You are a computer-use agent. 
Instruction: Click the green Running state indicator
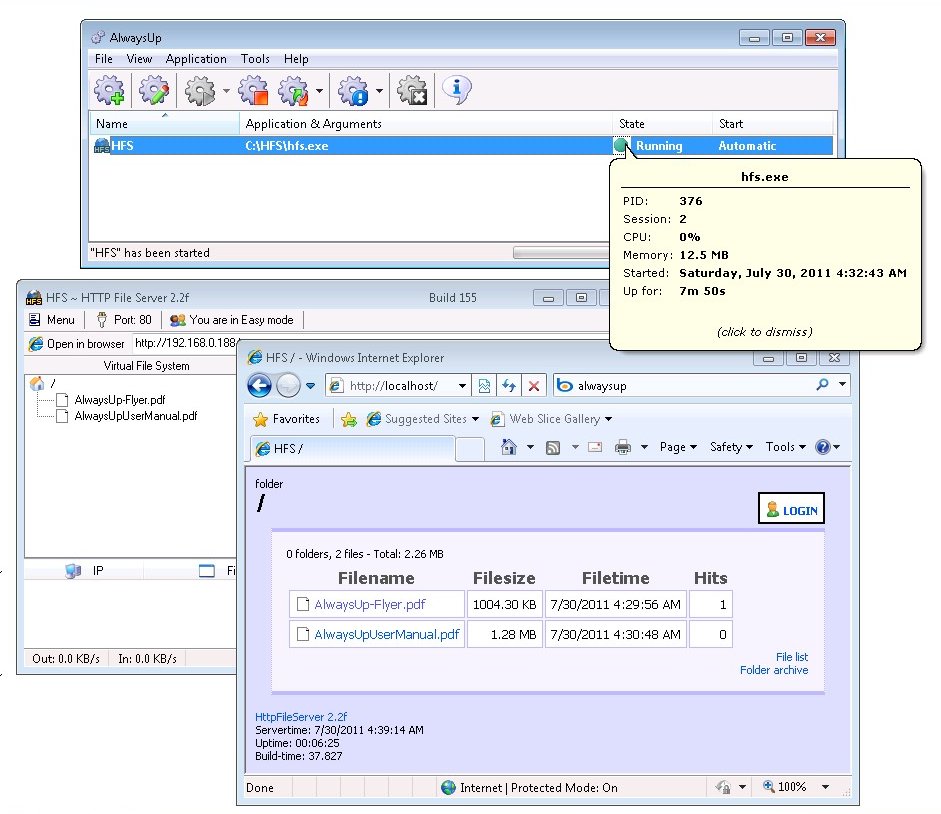(x=621, y=145)
